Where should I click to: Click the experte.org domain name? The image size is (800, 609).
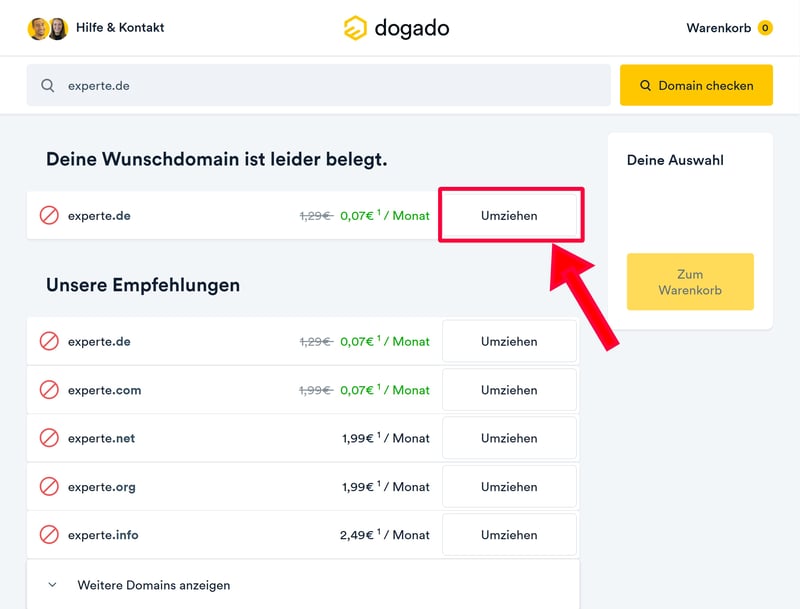102,487
